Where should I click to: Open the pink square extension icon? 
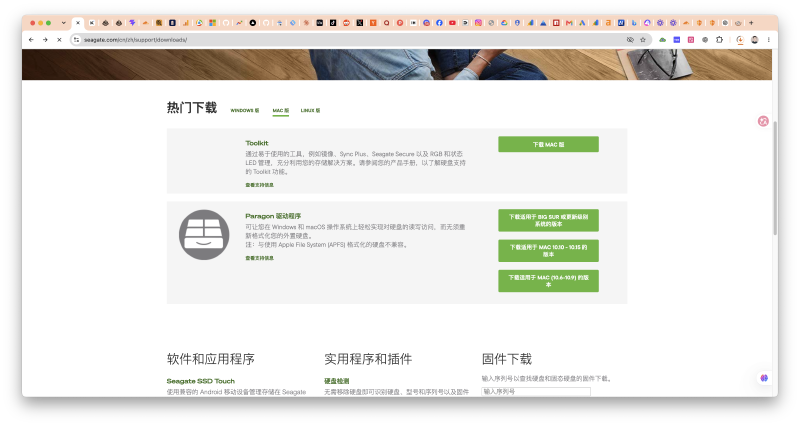point(691,39)
